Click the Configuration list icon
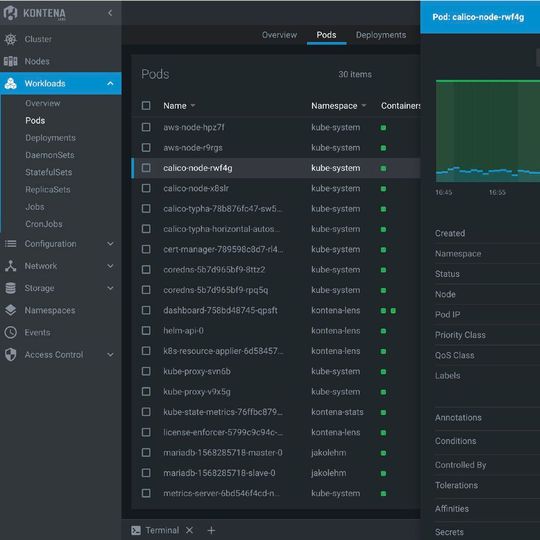Screen dimensions: 540x540 [x=10, y=244]
